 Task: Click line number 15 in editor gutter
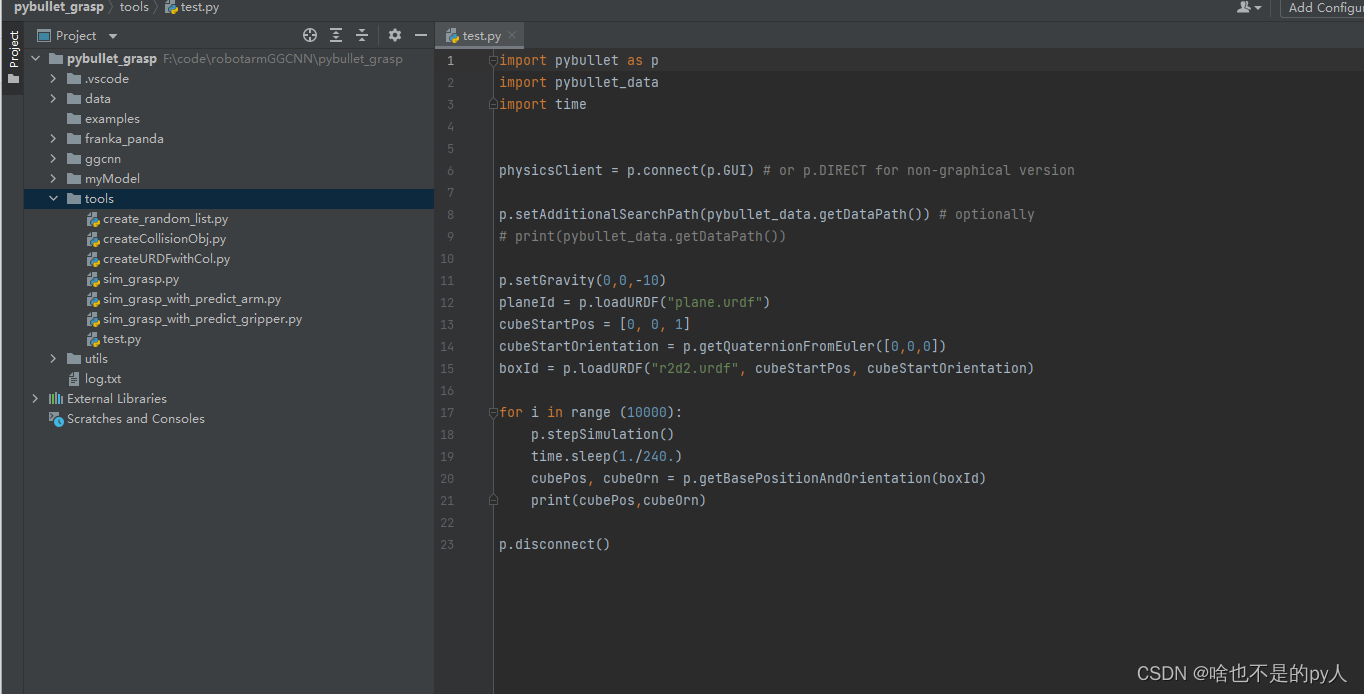point(447,368)
